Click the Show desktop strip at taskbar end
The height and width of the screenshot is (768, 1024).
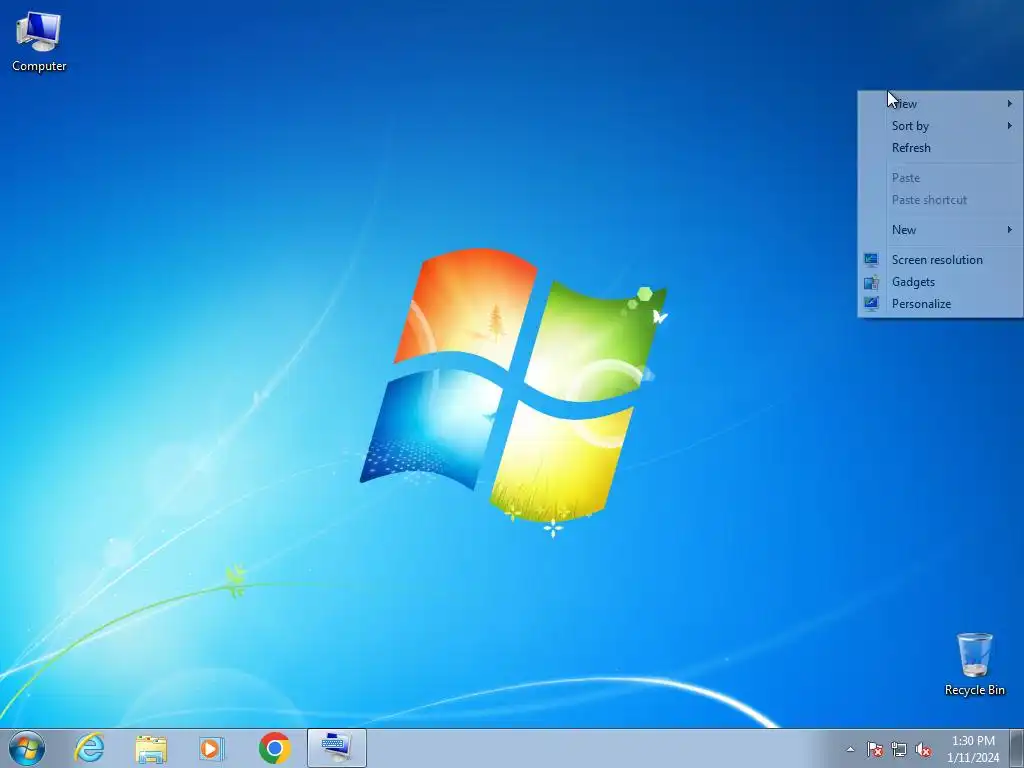[1017, 748]
